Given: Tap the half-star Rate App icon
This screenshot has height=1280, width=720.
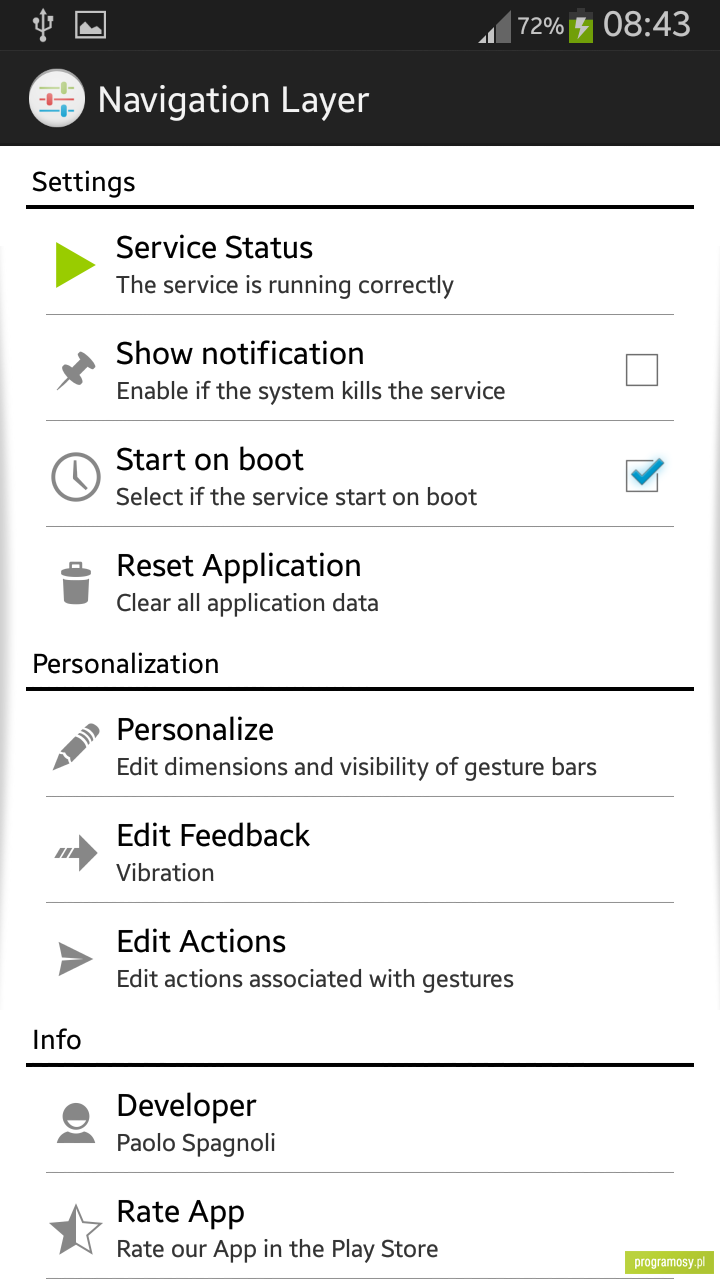Looking at the screenshot, I should 76,1229.
